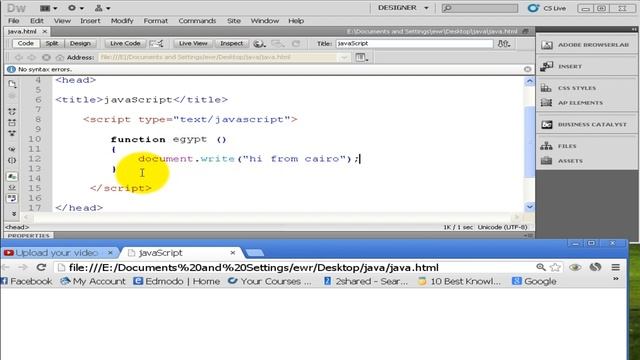
Task: Select the java.html document tab
Action: (22, 31)
